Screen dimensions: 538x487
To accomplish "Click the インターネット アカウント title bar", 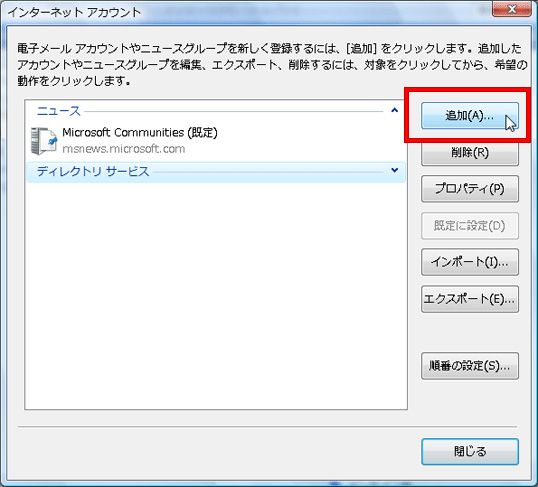I will pos(74,12).
